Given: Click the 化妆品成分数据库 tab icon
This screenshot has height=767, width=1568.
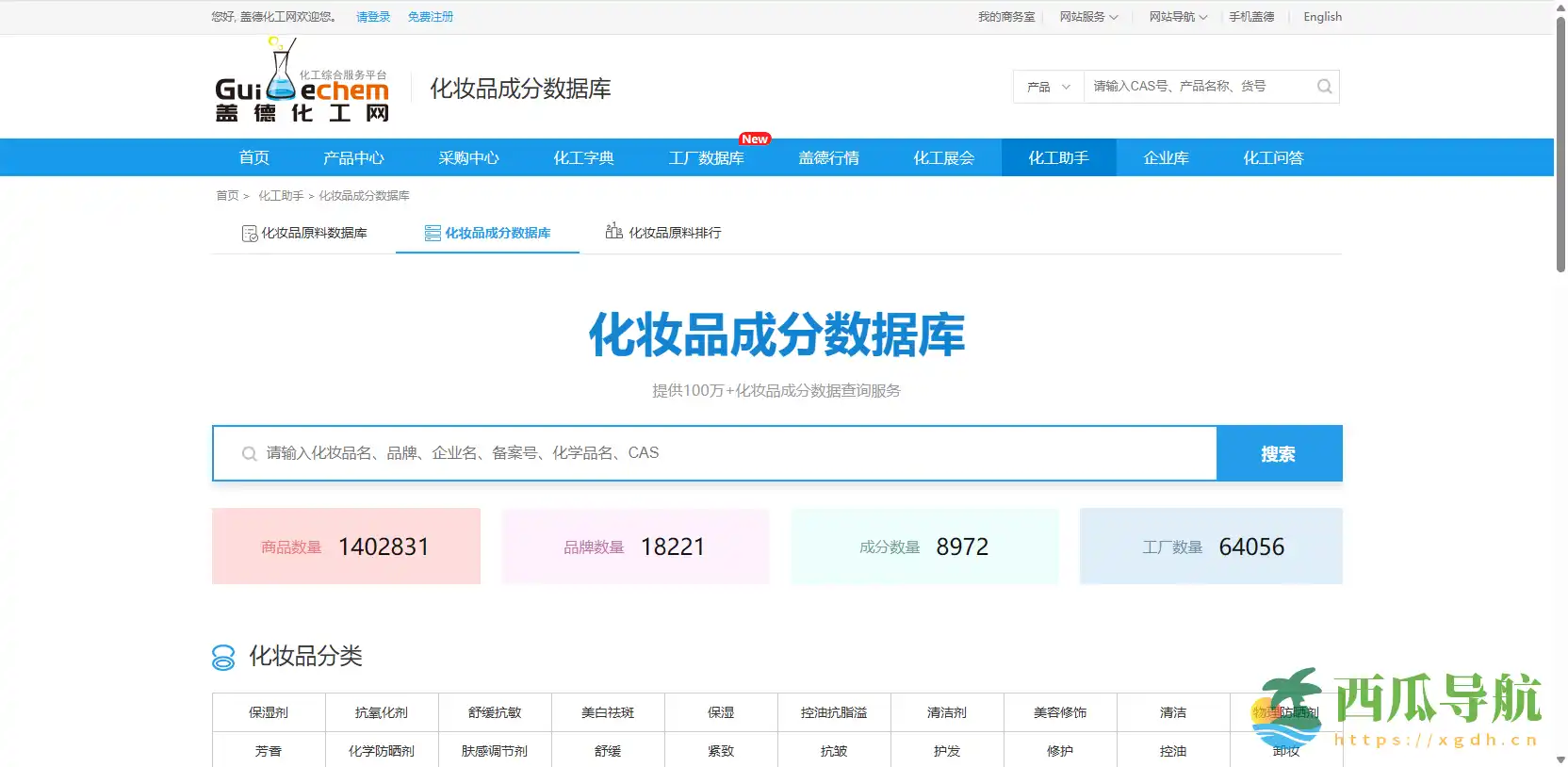Looking at the screenshot, I should [x=433, y=234].
